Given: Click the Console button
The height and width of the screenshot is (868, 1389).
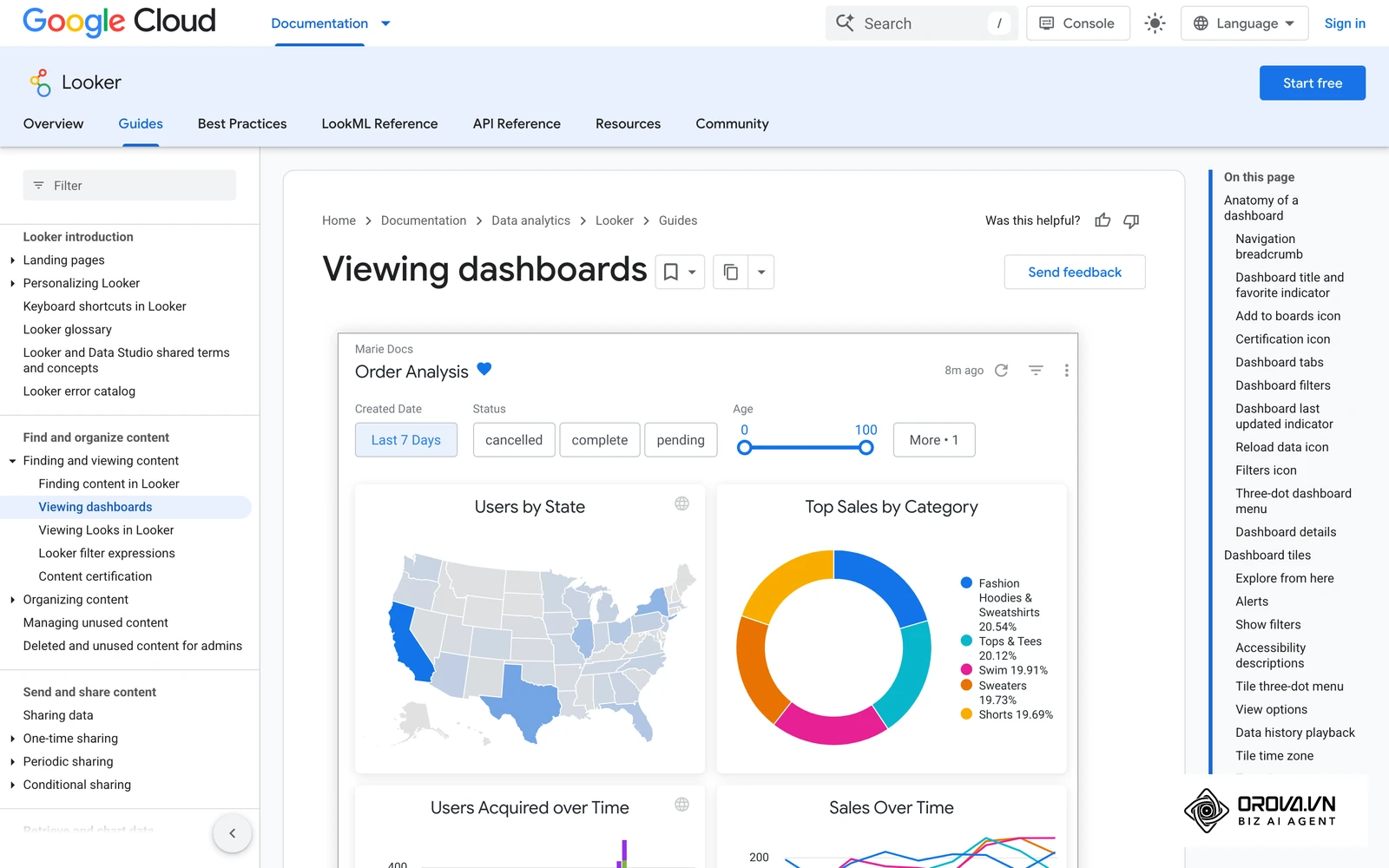Looking at the screenshot, I should click(1078, 23).
